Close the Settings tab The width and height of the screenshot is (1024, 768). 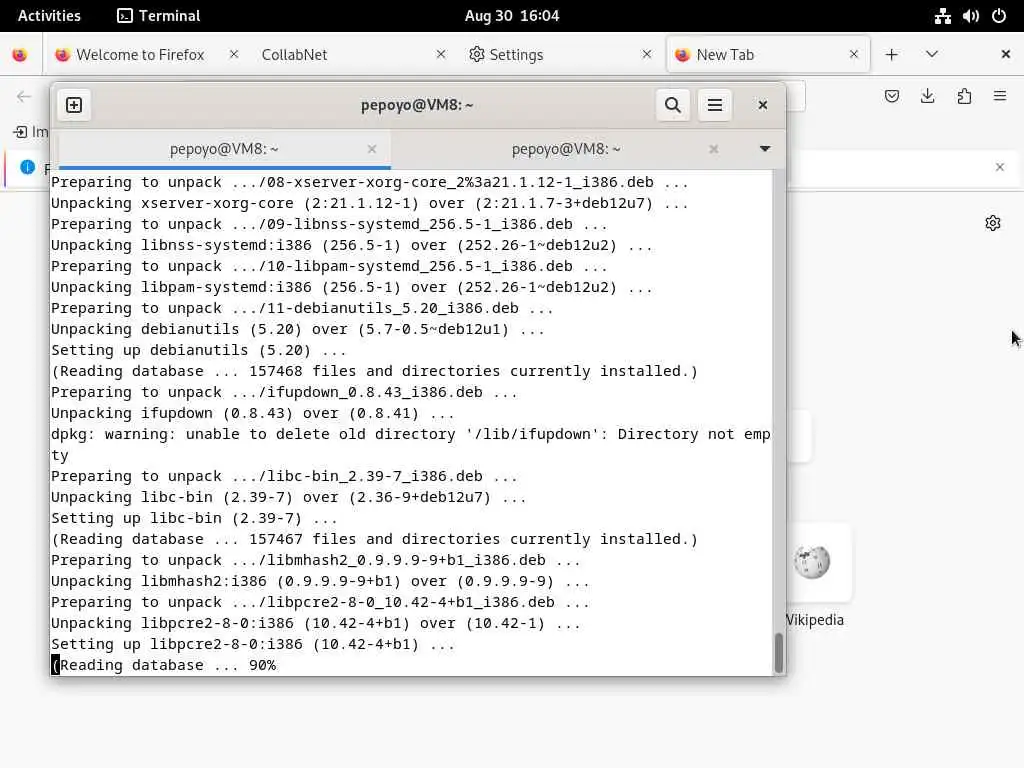coord(647,55)
